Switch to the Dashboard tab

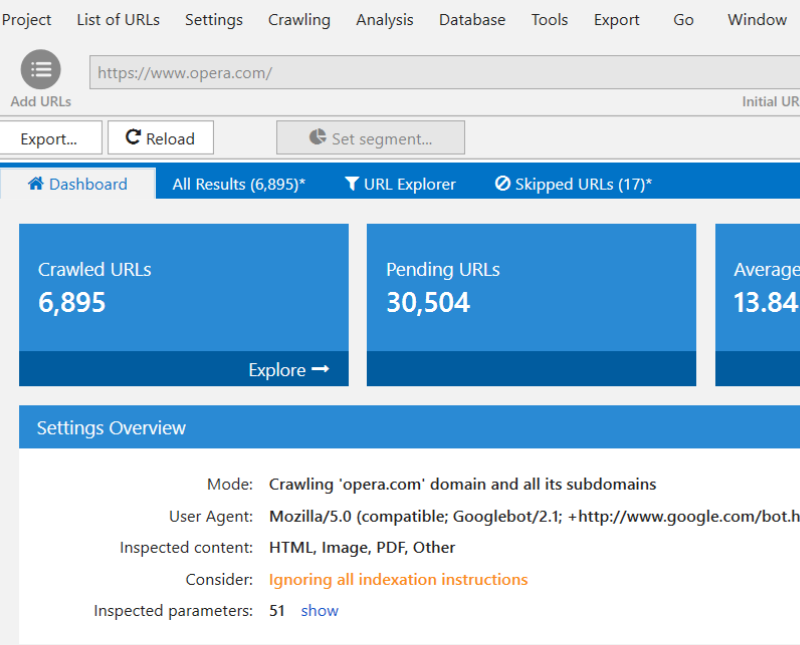78,184
